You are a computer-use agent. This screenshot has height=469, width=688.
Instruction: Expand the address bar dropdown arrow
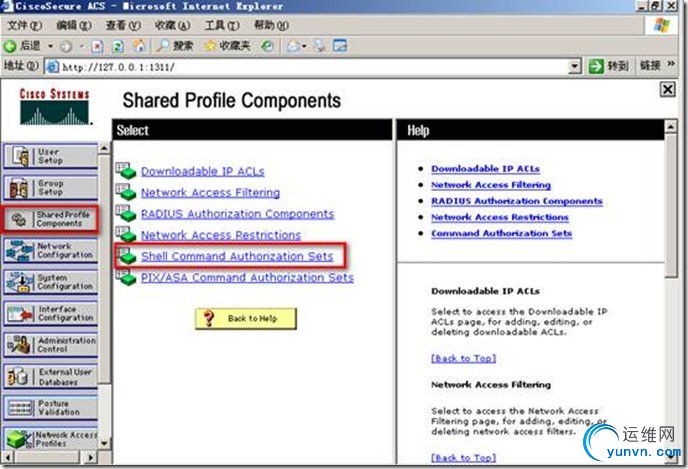pos(574,67)
